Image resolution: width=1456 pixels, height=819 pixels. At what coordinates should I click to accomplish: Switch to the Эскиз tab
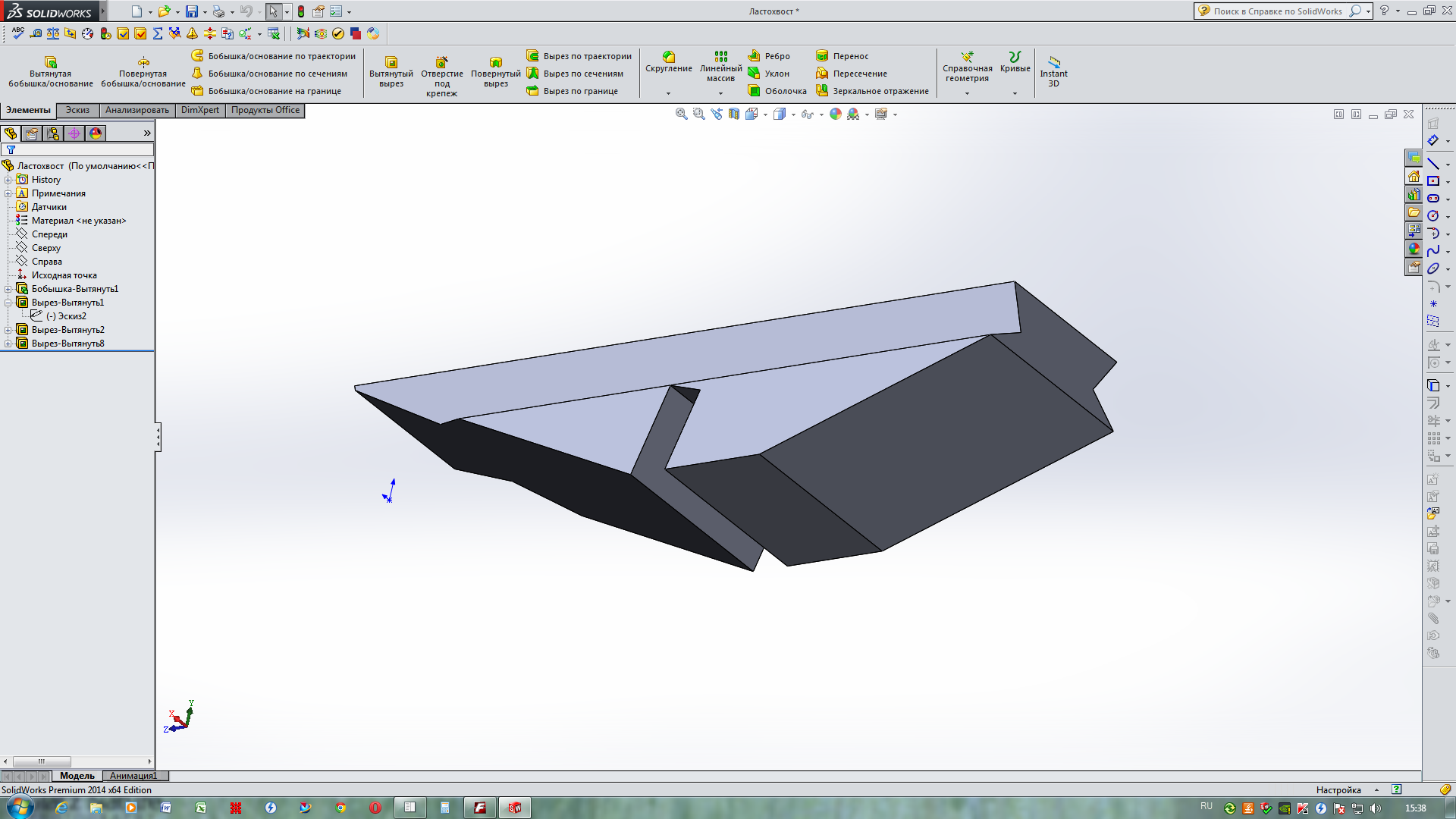77,110
